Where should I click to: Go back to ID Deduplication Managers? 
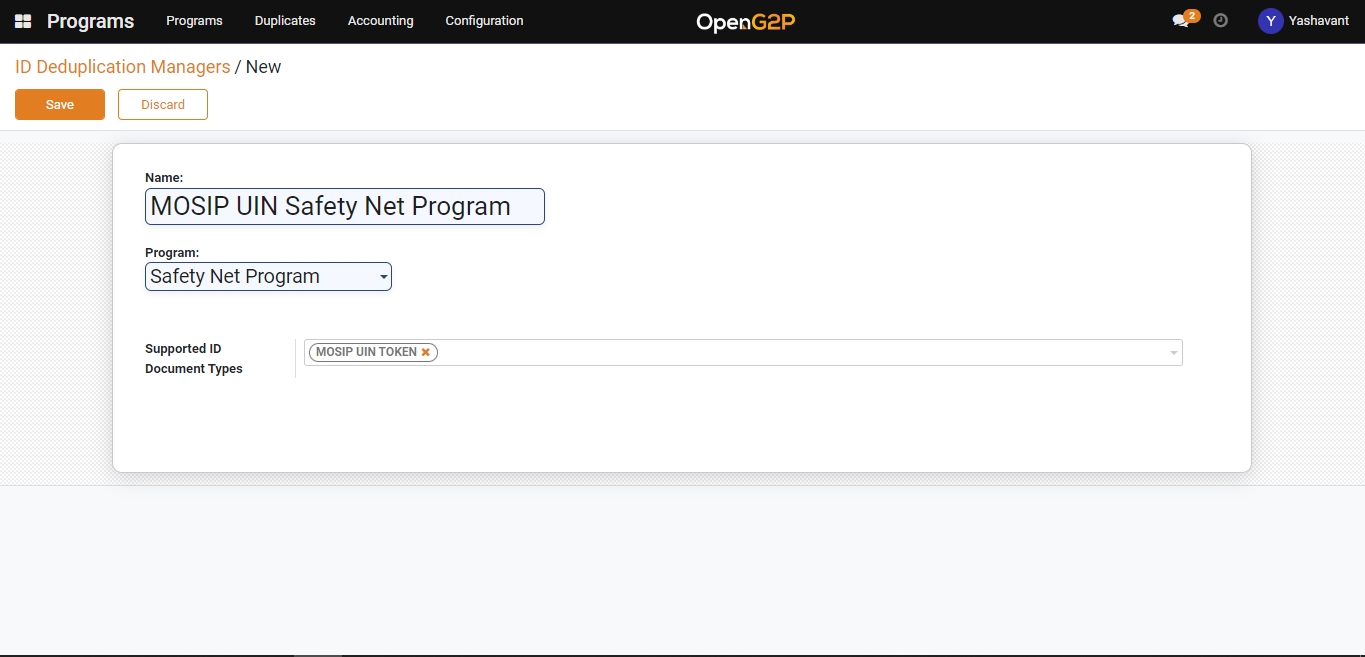tap(122, 67)
